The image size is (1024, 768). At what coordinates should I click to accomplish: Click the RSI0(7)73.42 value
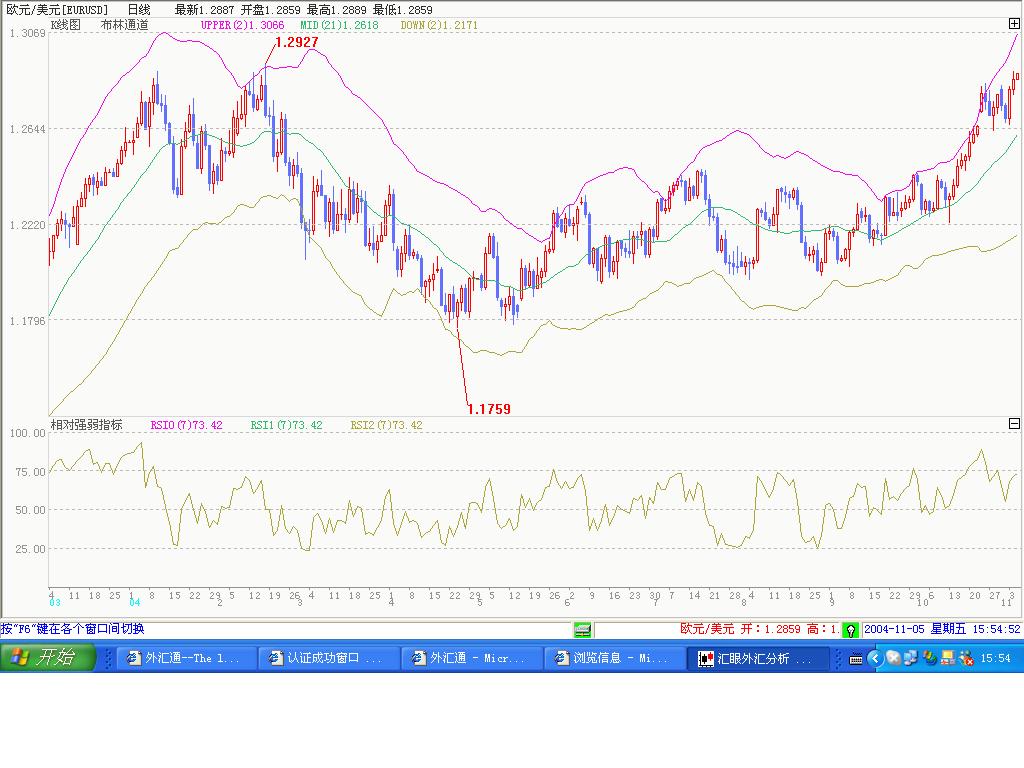click(186, 425)
